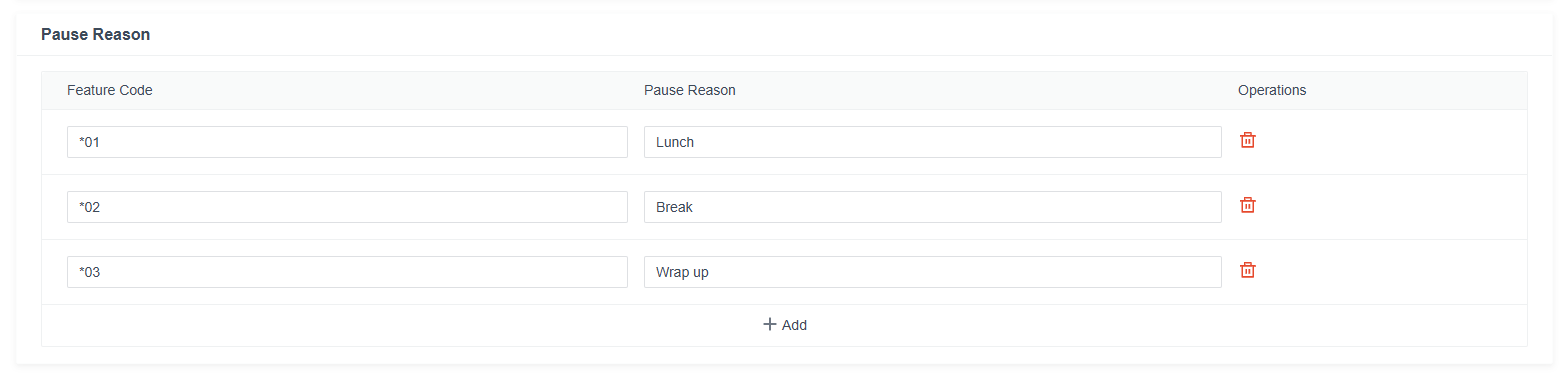
Task: Delete the Break pause reason row
Action: coord(1247,206)
